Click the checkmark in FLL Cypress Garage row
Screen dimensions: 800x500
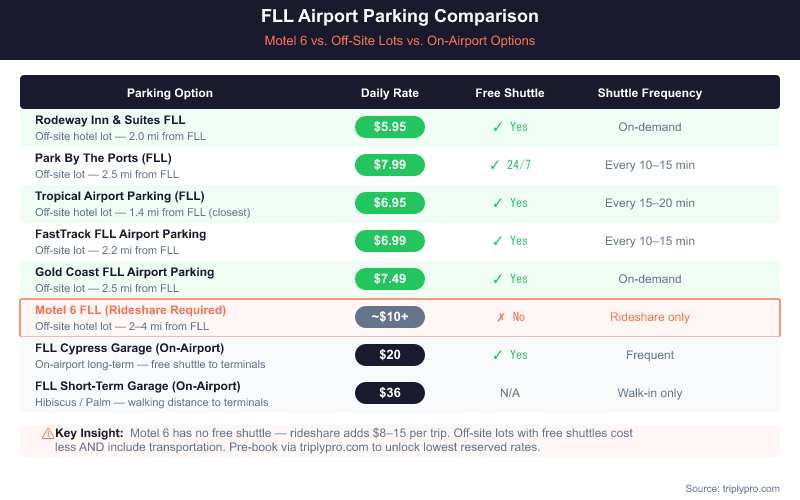(497, 355)
